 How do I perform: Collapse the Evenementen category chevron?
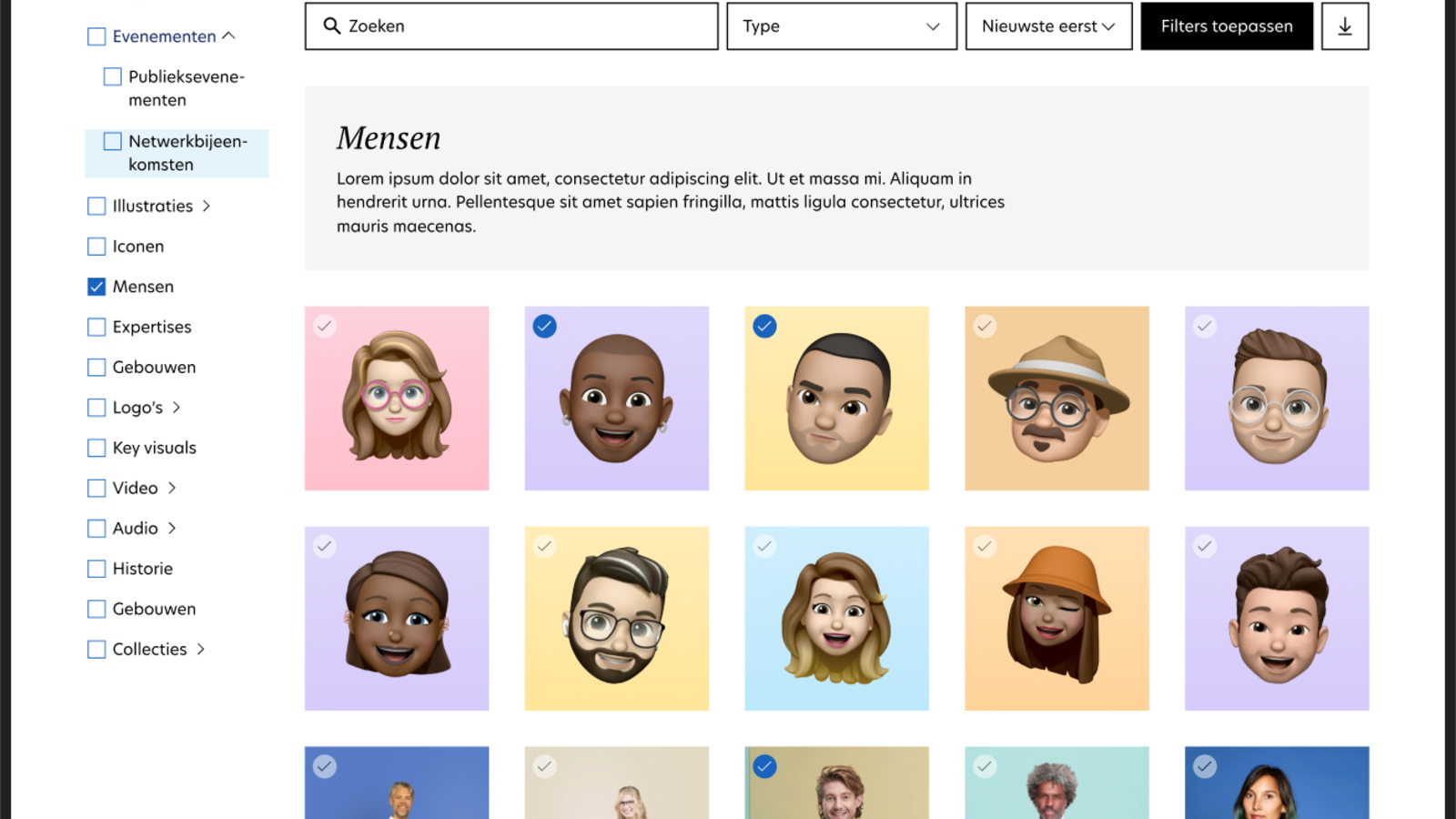[x=229, y=35]
